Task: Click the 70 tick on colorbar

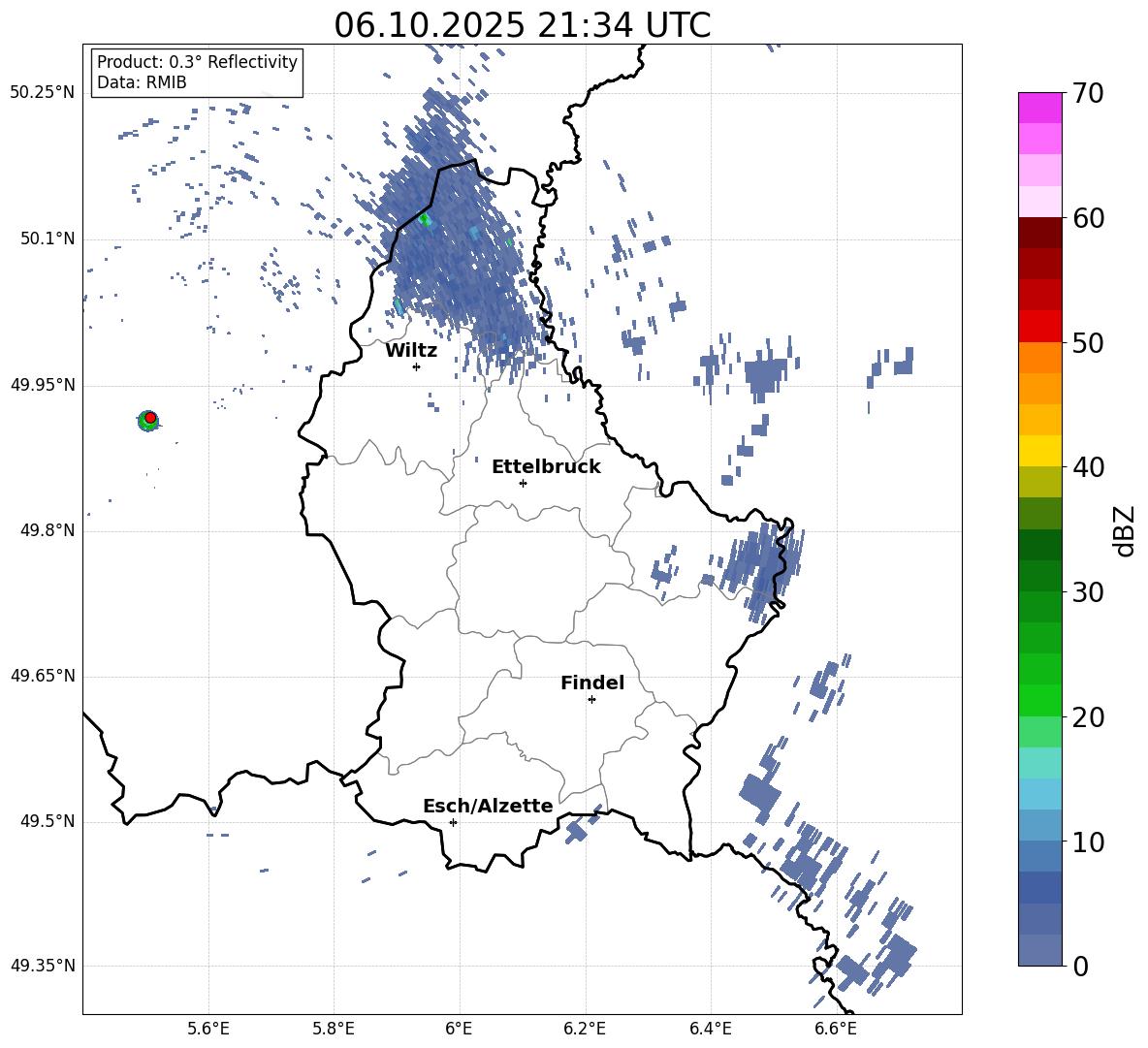Action: click(1088, 93)
